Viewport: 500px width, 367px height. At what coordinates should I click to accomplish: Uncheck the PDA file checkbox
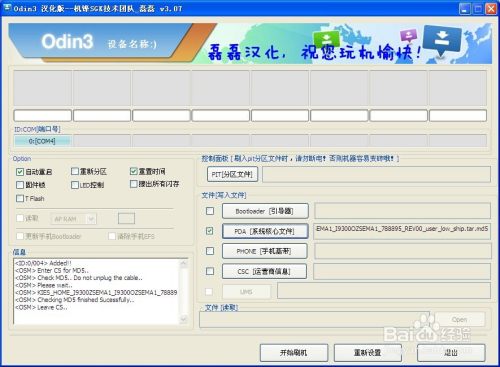tap(210, 231)
